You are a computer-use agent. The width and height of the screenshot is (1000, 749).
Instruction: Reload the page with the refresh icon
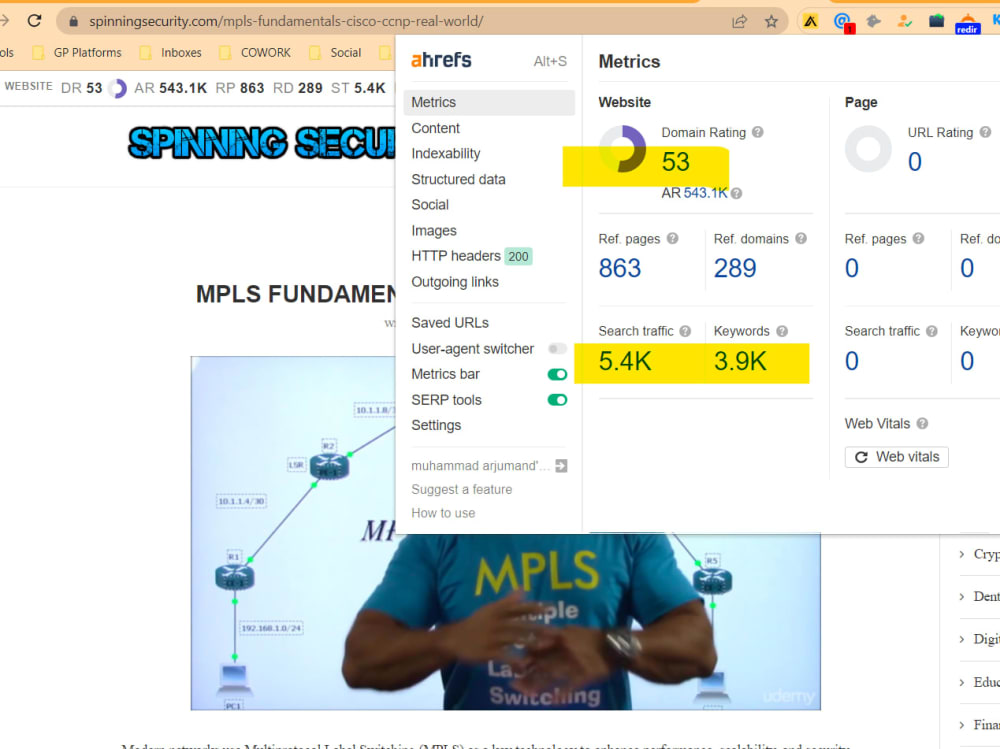point(34,20)
